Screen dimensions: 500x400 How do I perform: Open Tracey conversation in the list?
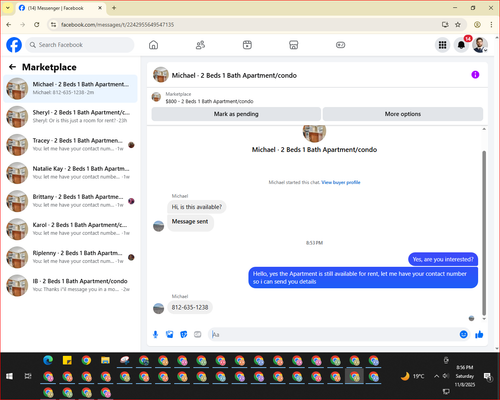point(70,145)
